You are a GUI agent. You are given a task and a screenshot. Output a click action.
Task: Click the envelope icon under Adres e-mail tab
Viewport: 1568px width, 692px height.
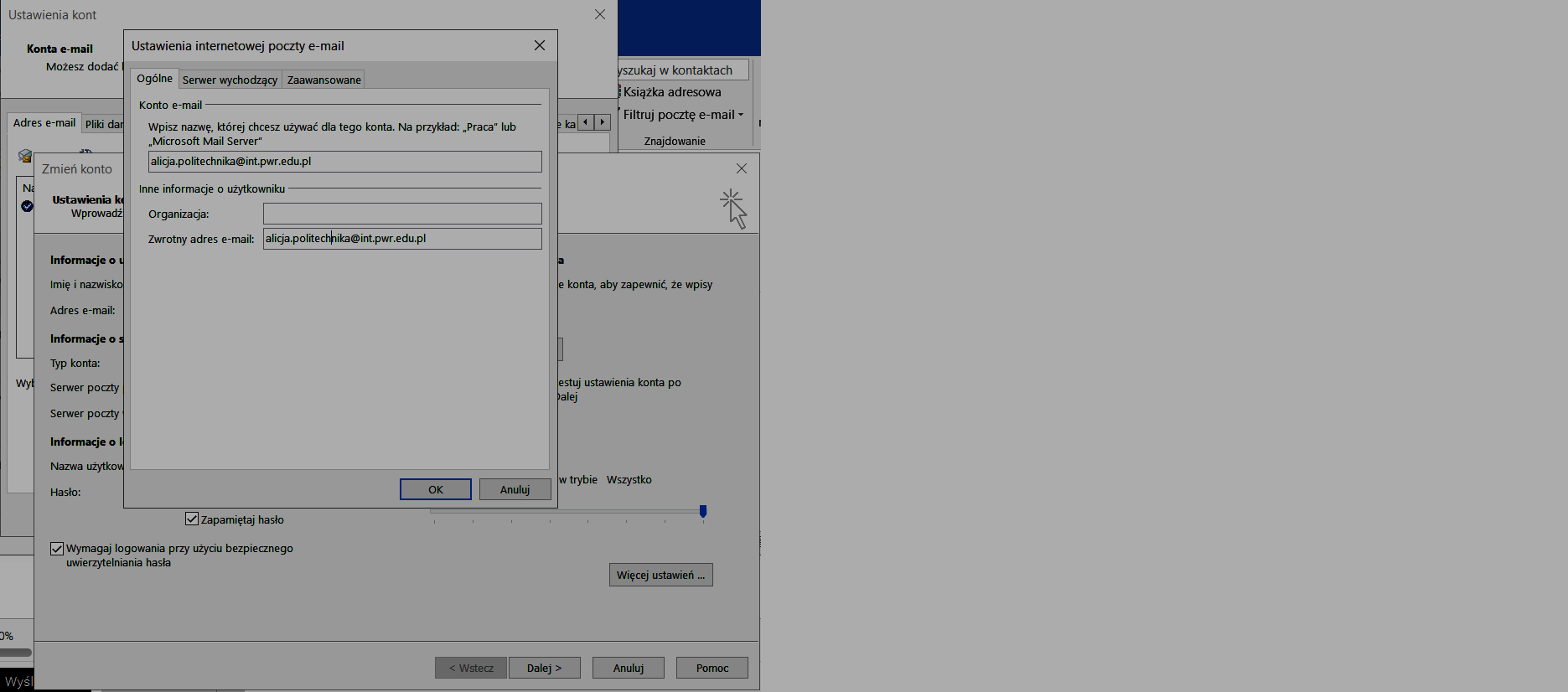[x=25, y=156]
